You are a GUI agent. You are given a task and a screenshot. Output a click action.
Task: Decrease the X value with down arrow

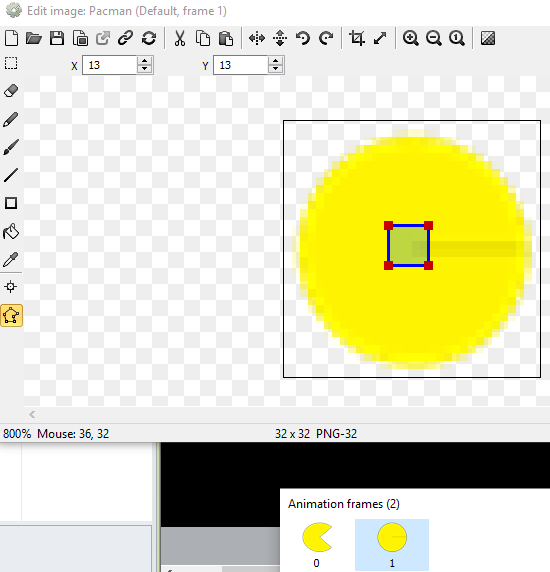145,69
